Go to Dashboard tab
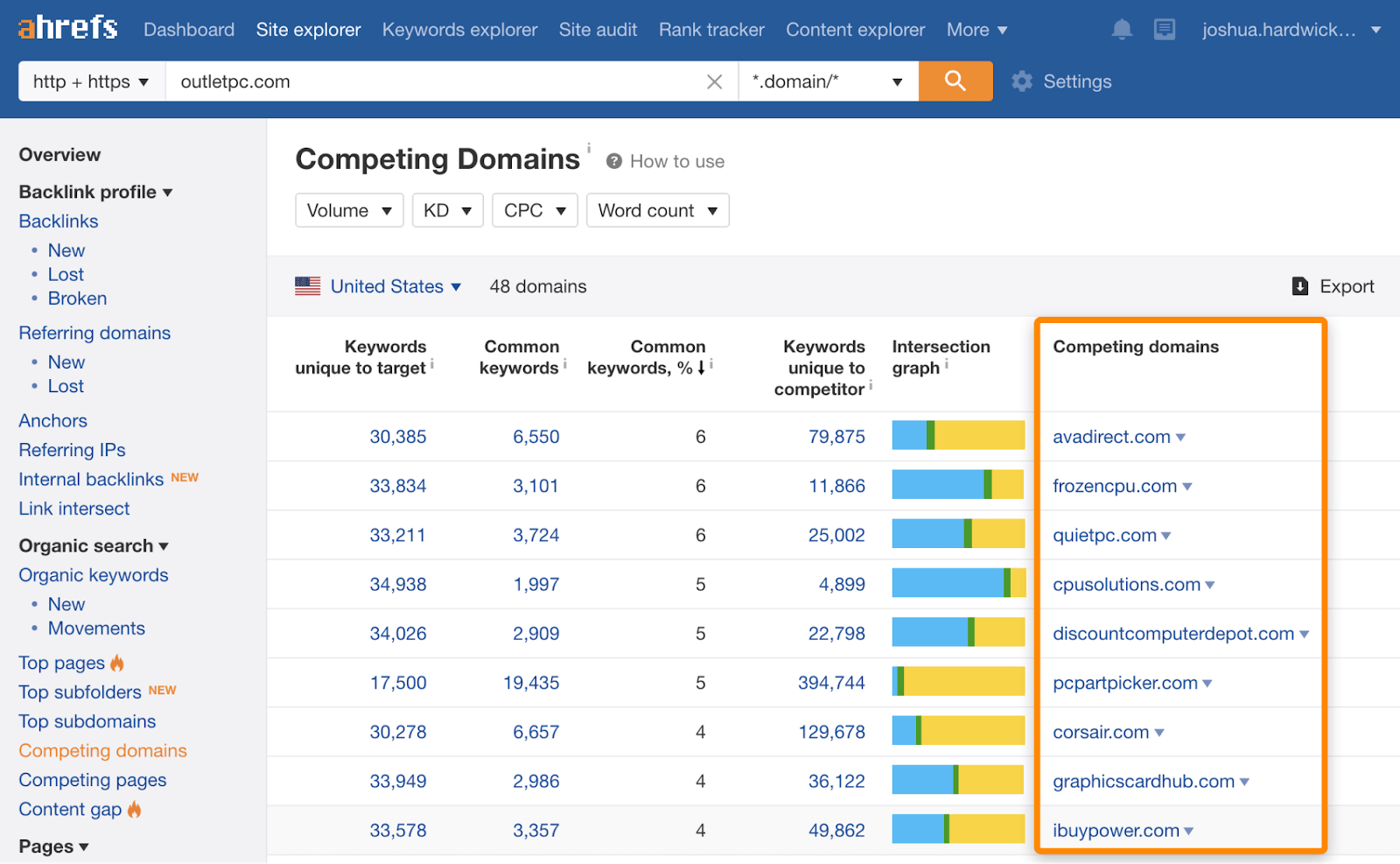Screen dimensions: 1400x864 (x=189, y=30)
